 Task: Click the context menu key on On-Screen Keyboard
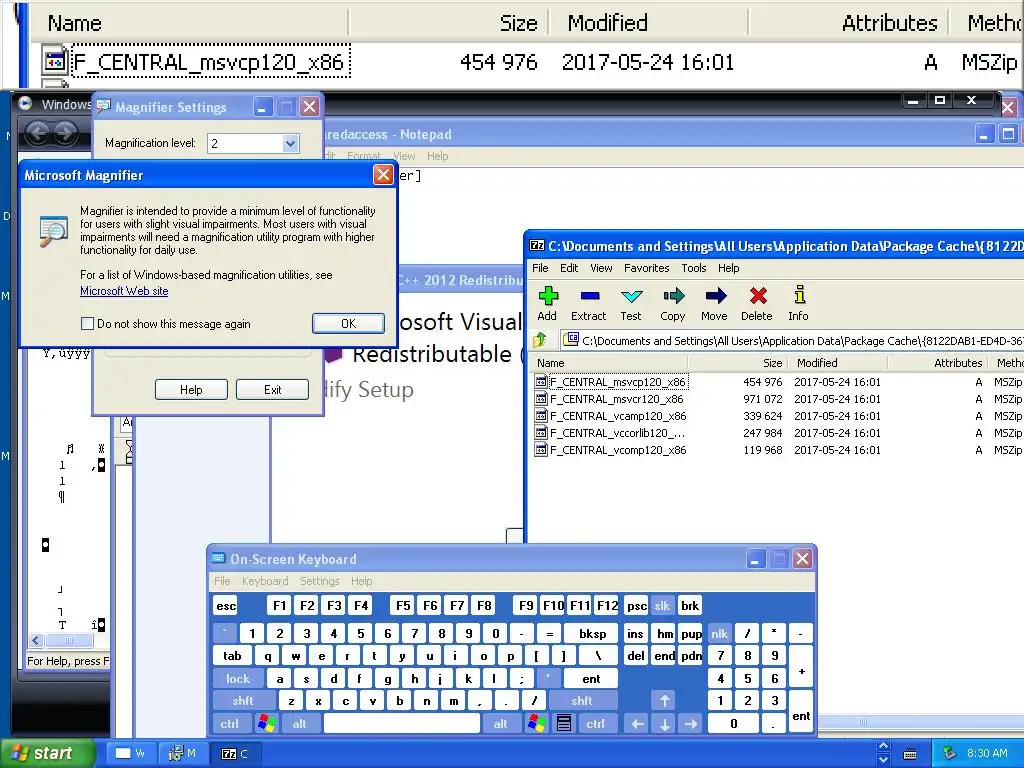click(x=564, y=724)
